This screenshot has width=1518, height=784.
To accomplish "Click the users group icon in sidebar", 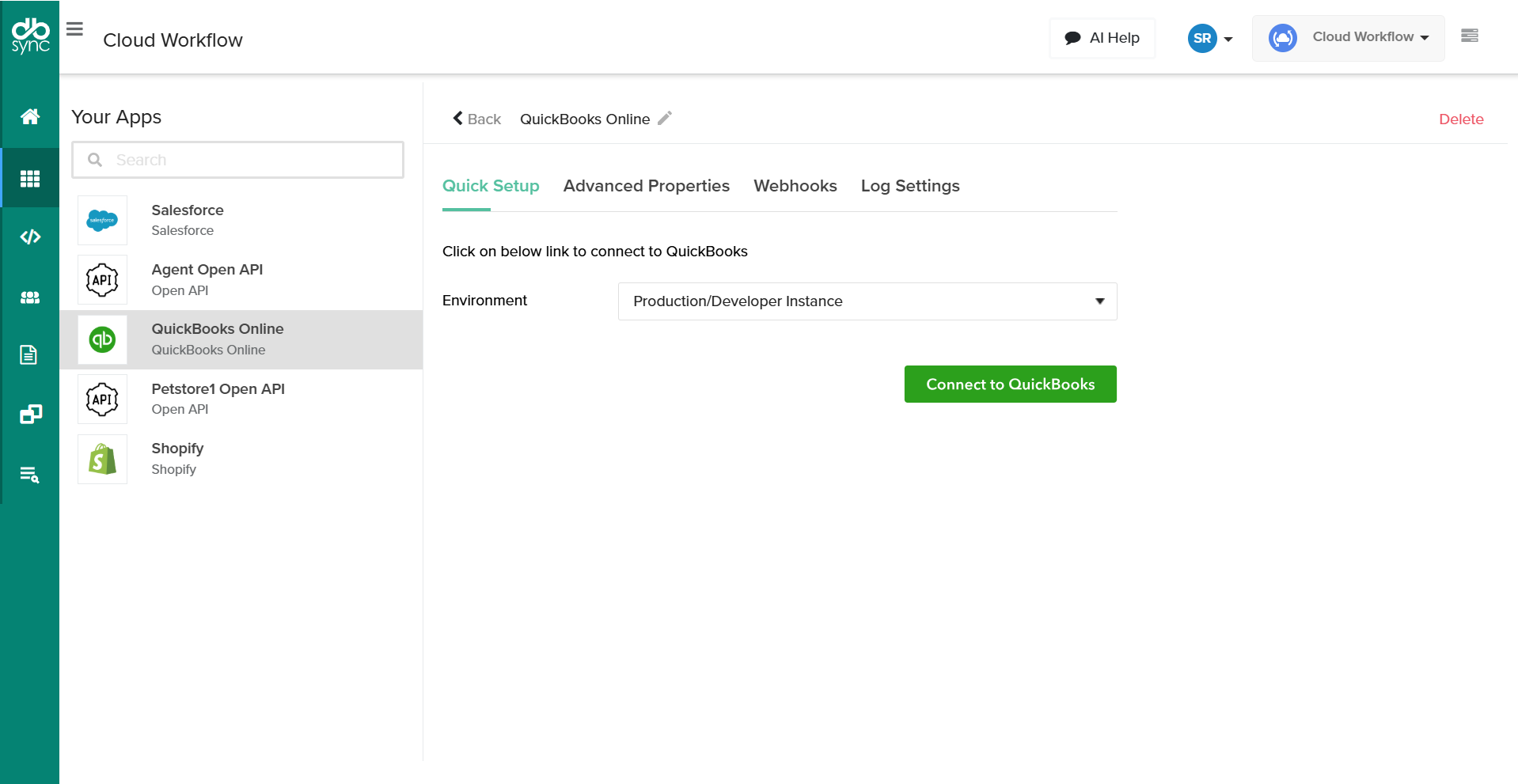I will pos(30,297).
